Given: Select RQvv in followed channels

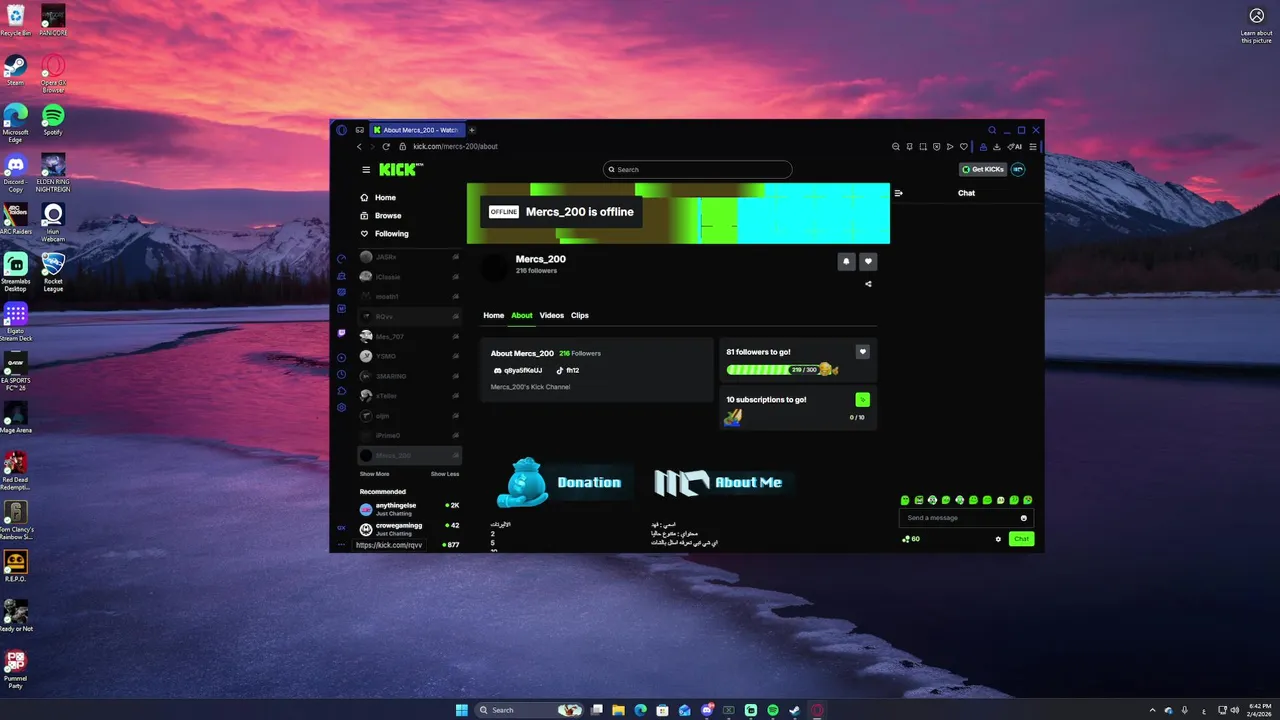Looking at the screenshot, I should [410, 316].
